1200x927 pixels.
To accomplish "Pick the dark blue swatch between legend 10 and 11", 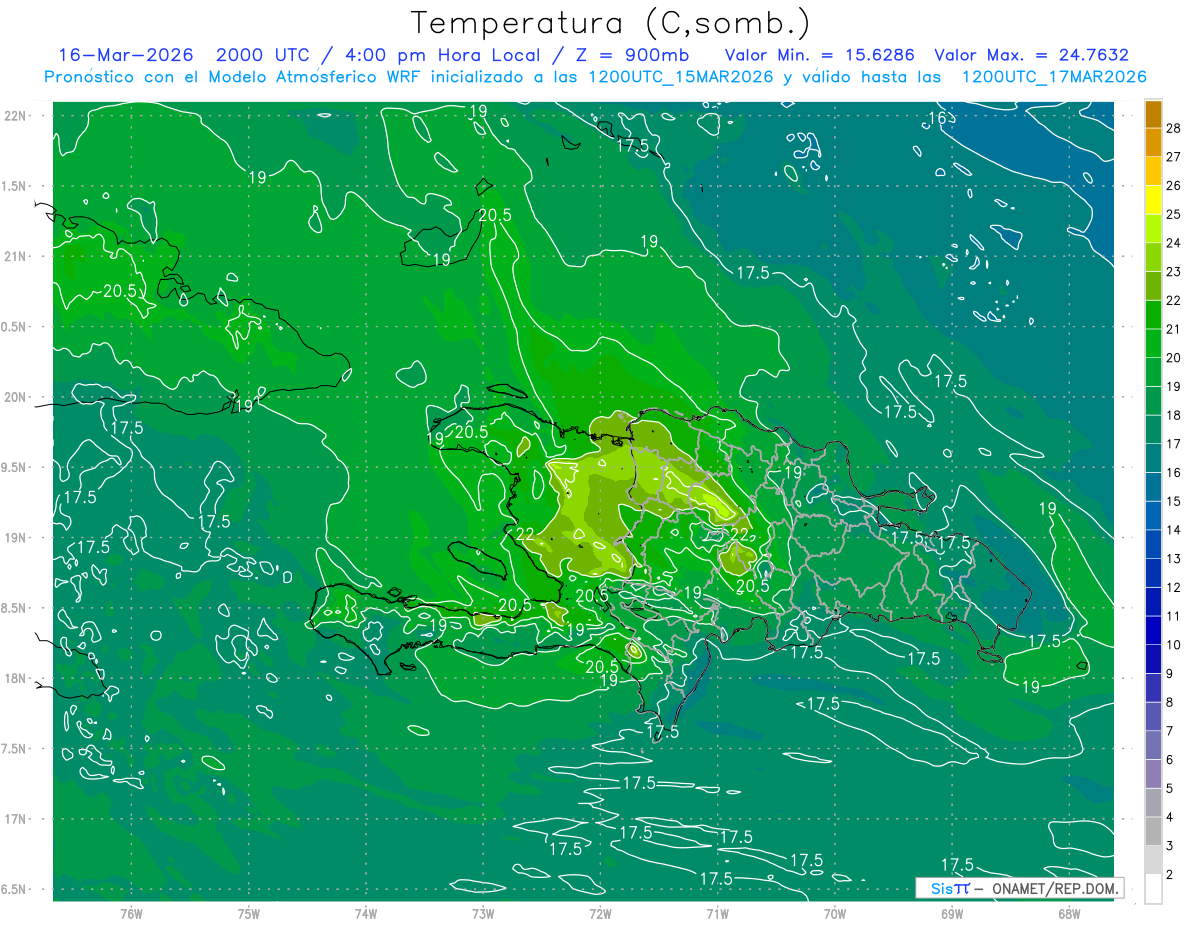I will click(1153, 630).
